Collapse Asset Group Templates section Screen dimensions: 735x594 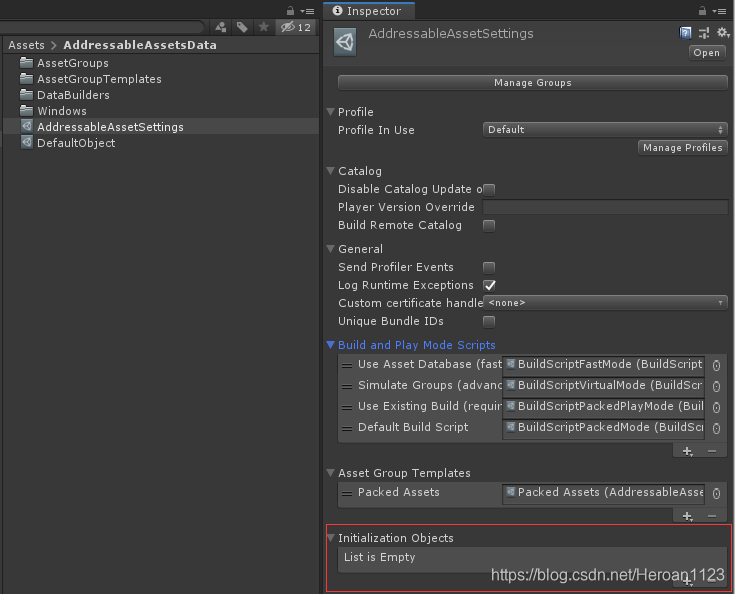coord(330,473)
